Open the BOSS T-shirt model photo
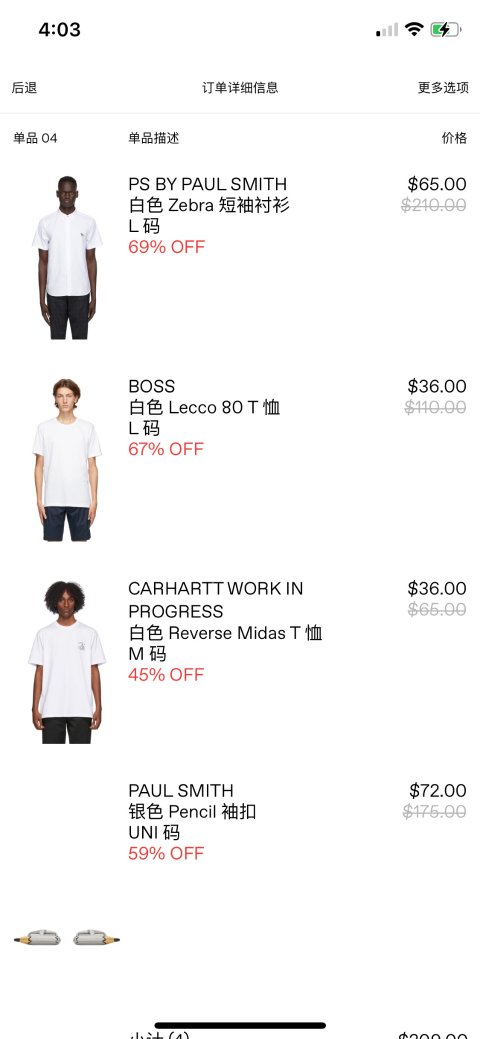This screenshot has height=1039, width=480. click(67, 460)
